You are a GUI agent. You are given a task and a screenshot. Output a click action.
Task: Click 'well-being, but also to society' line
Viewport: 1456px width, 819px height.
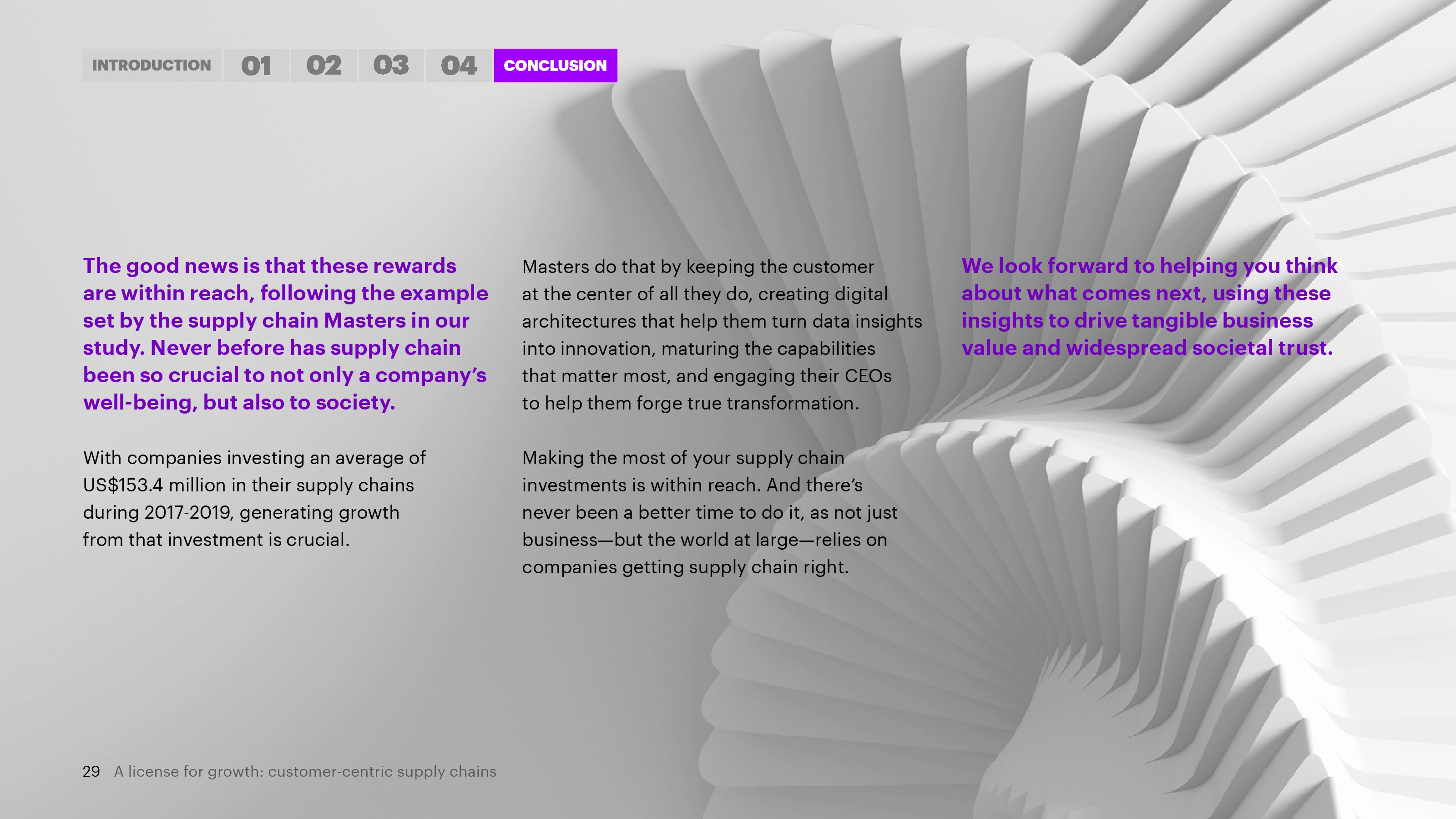[239, 402]
